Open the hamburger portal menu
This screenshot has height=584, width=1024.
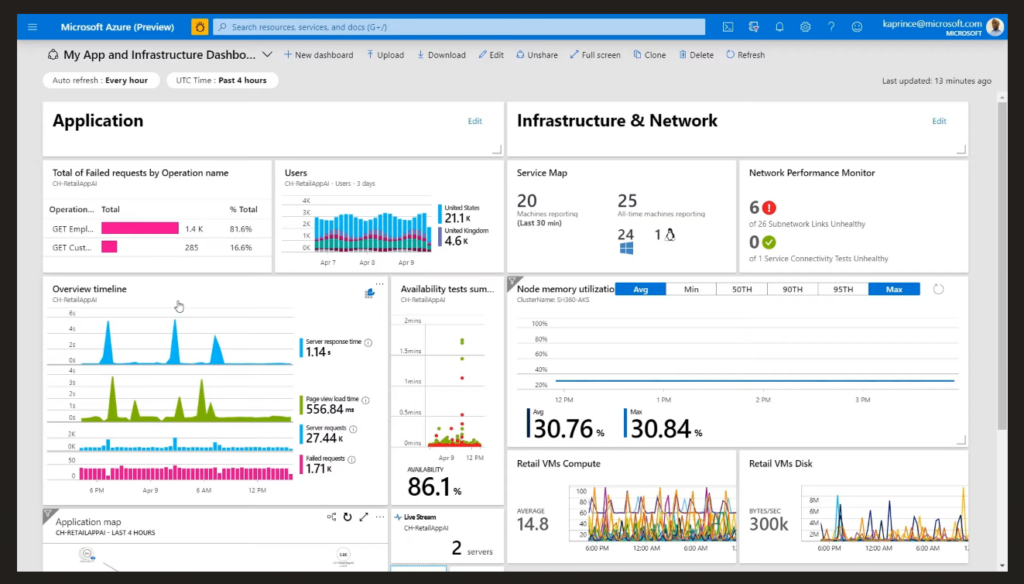(33, 27)
